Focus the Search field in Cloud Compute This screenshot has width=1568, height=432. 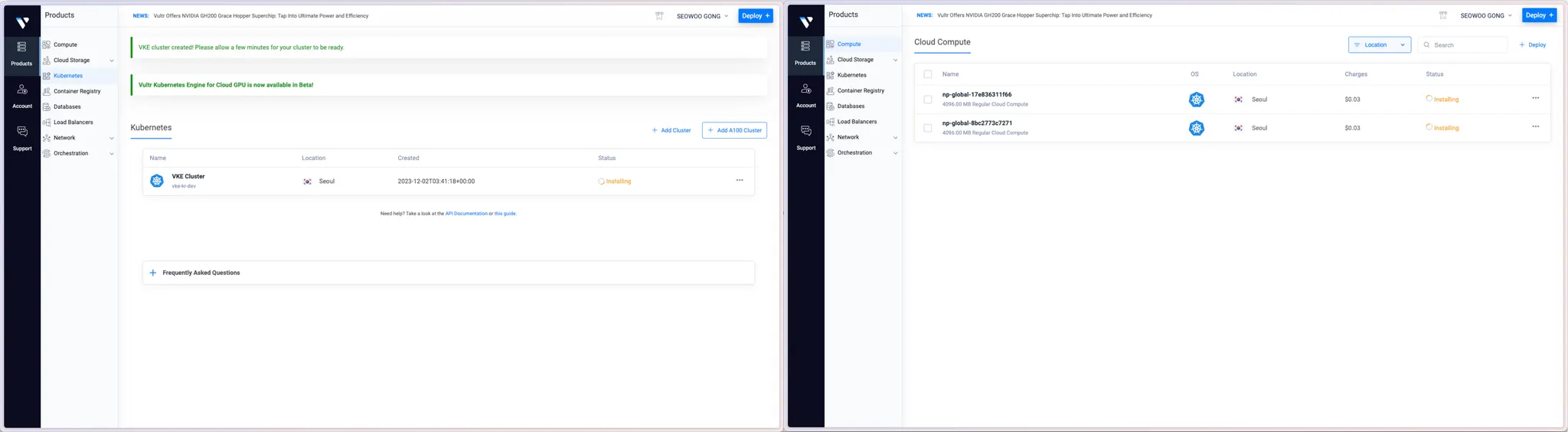[1462, 45]
